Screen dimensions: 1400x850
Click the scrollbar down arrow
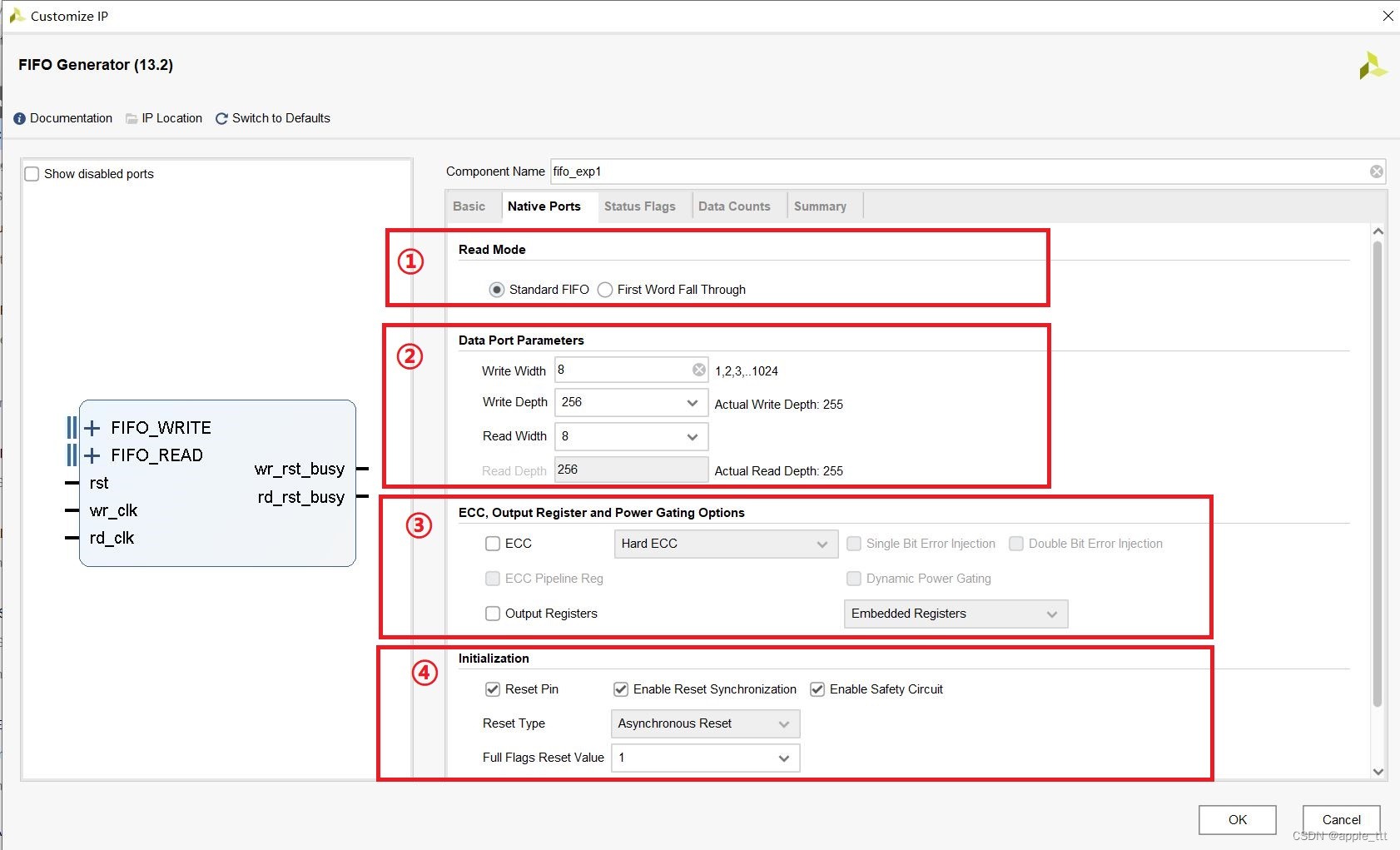point(1378,772)
